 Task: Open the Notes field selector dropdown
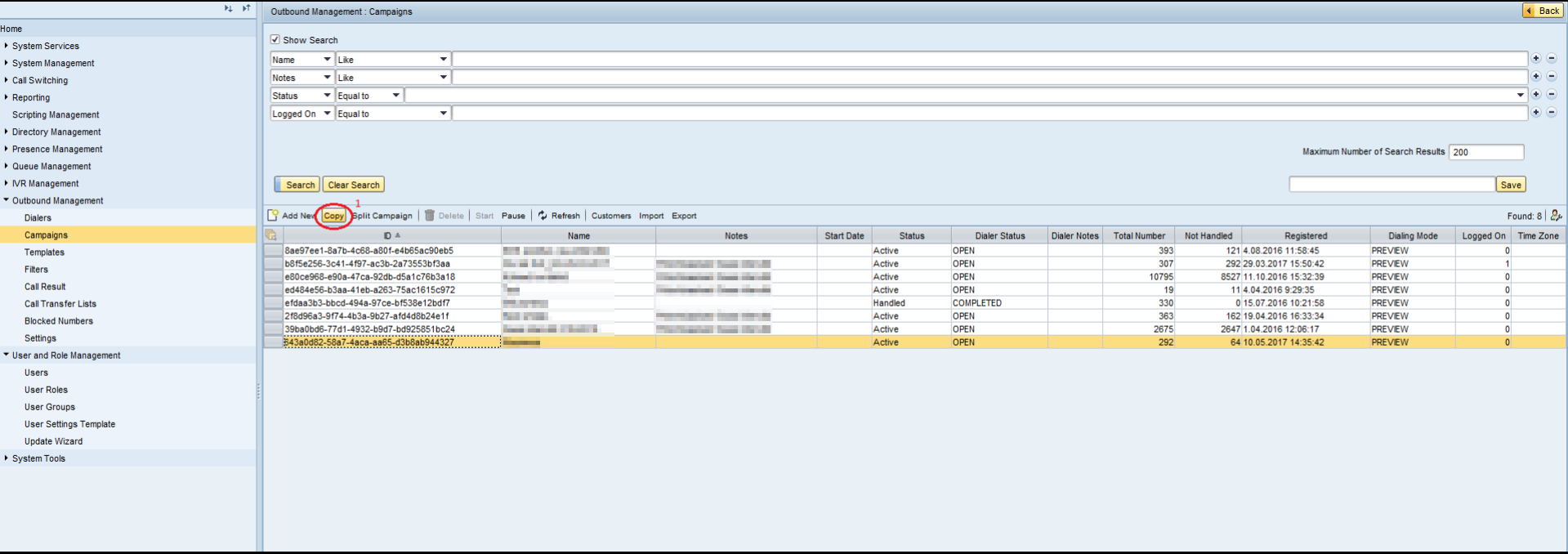[x=327, y=77]
